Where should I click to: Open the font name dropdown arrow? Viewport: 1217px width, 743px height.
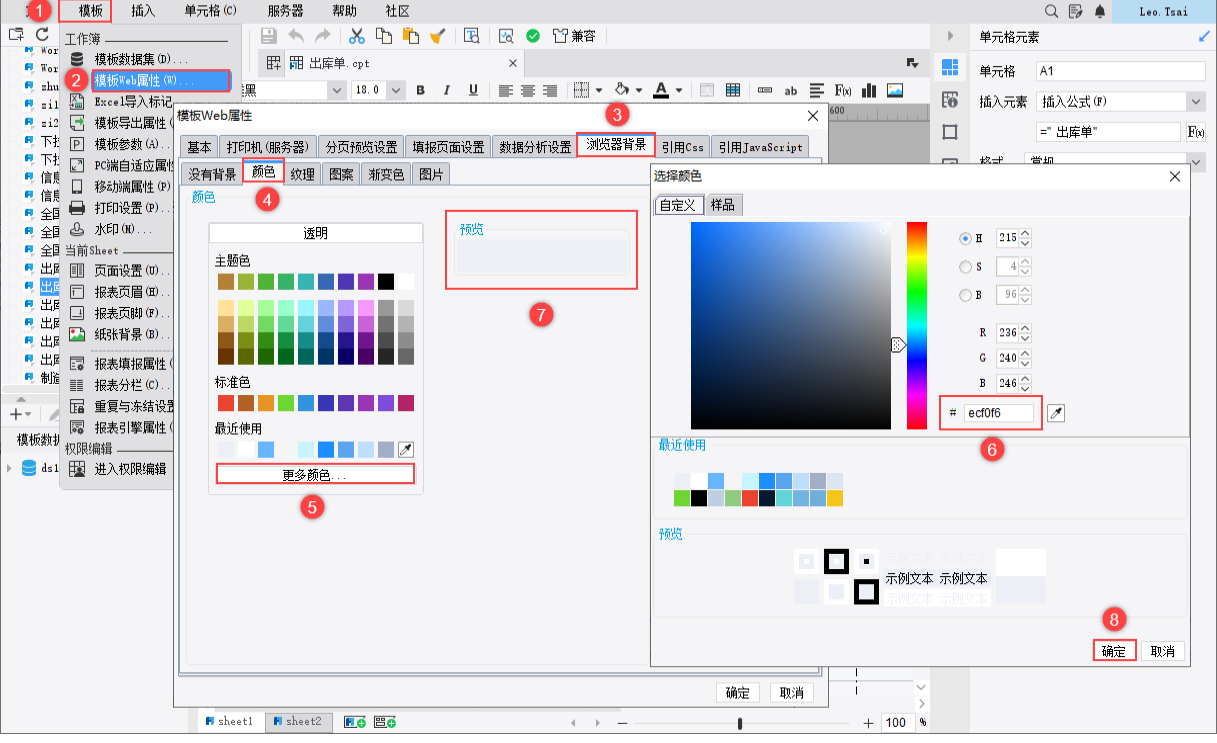(337, 90)
